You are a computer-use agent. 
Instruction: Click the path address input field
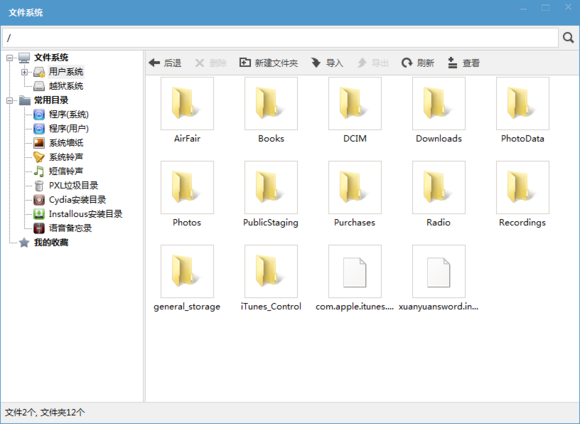(280, 38)
